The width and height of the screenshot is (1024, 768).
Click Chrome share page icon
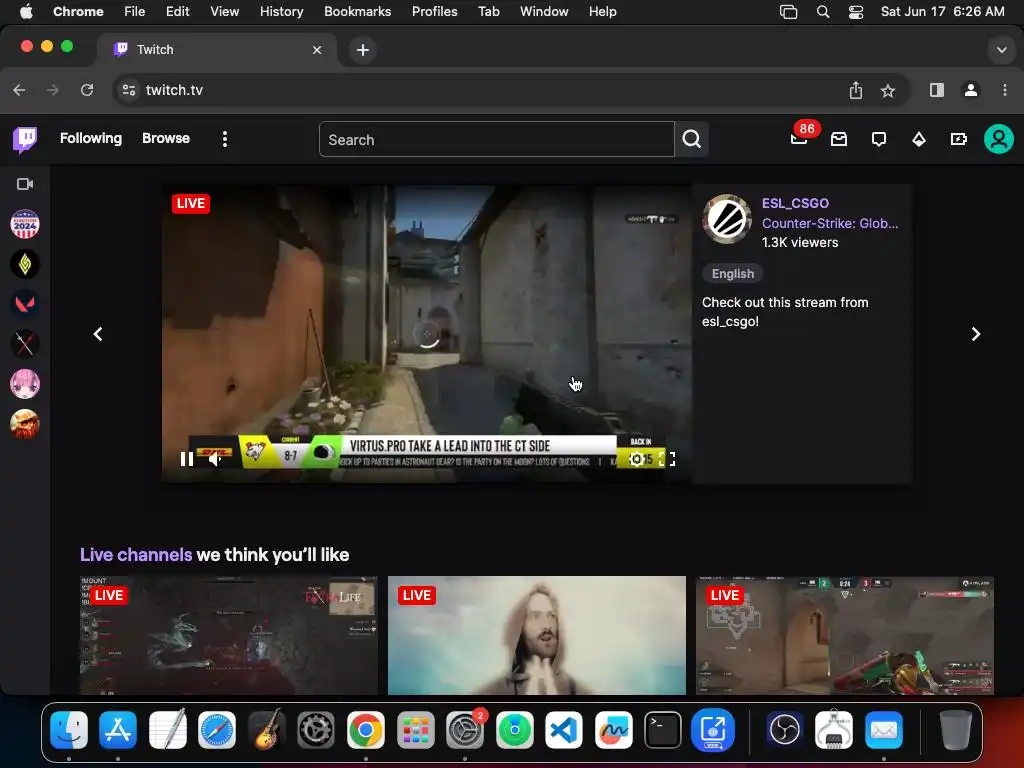(x=856, y=90)
